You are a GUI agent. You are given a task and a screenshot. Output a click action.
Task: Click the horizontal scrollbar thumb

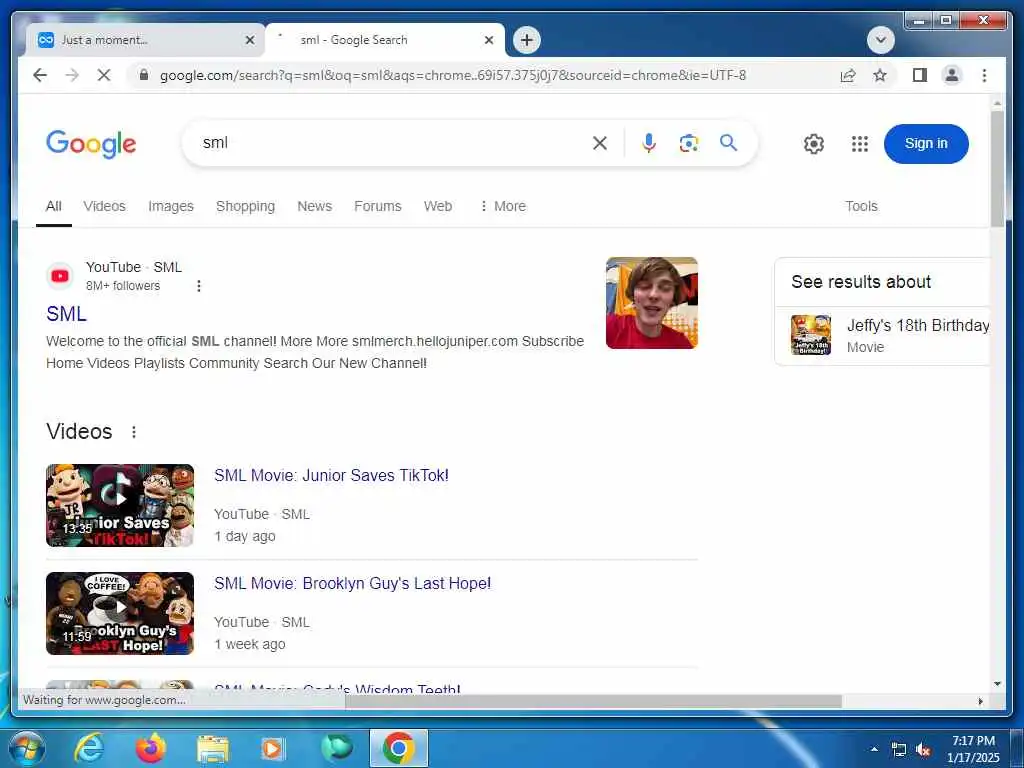pos(594,701)
